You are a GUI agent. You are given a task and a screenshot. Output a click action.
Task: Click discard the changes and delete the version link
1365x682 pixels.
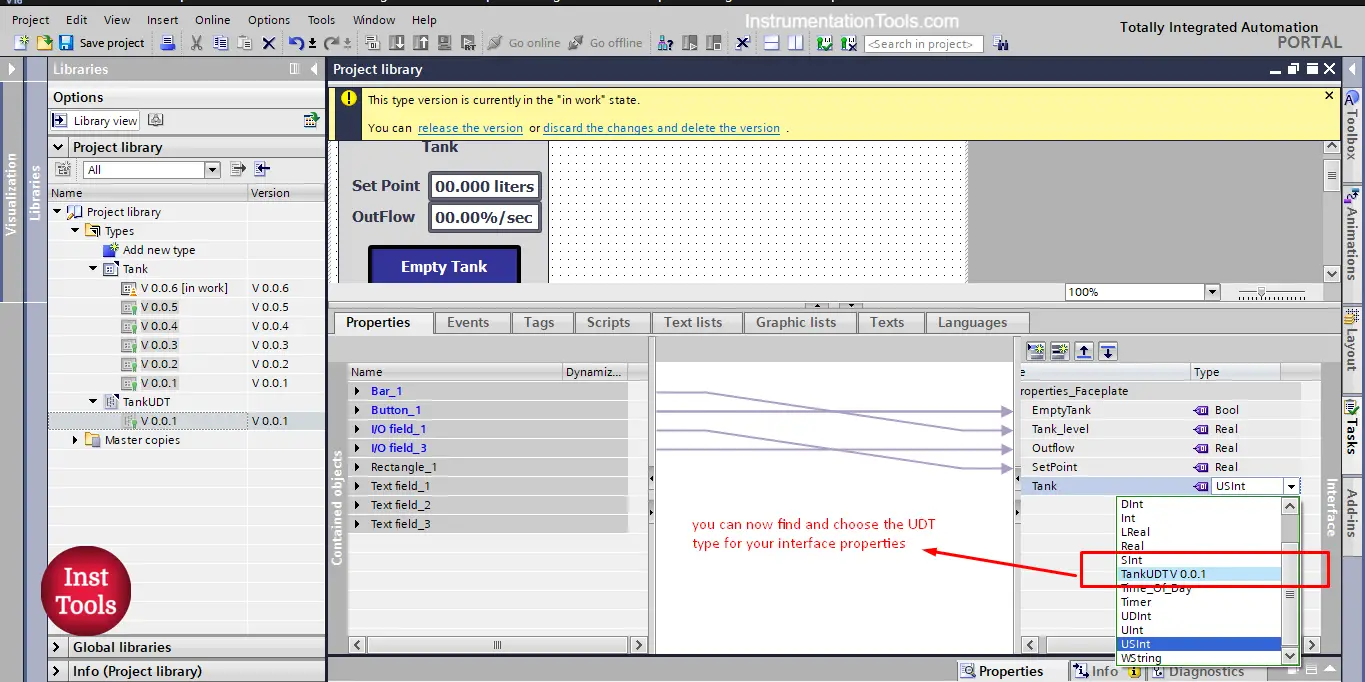(661, 128)
